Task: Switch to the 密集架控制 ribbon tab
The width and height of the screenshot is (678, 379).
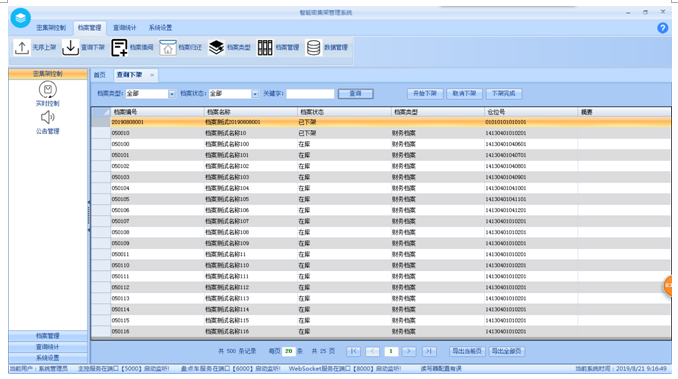Action: pyautogui.click(x=51, y=28)
